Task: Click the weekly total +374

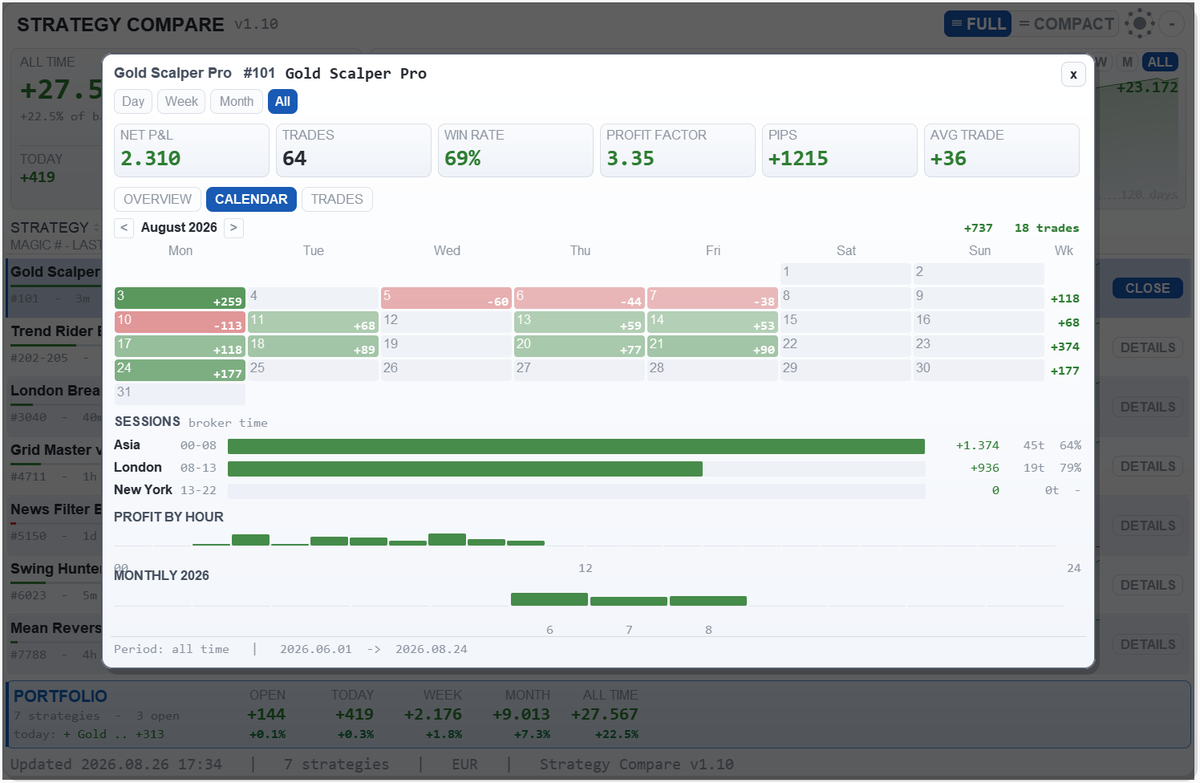Action: (1065, 346)
